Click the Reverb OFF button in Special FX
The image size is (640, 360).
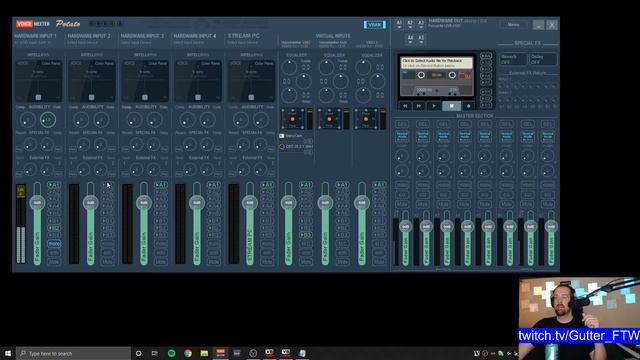pos(513,60)
